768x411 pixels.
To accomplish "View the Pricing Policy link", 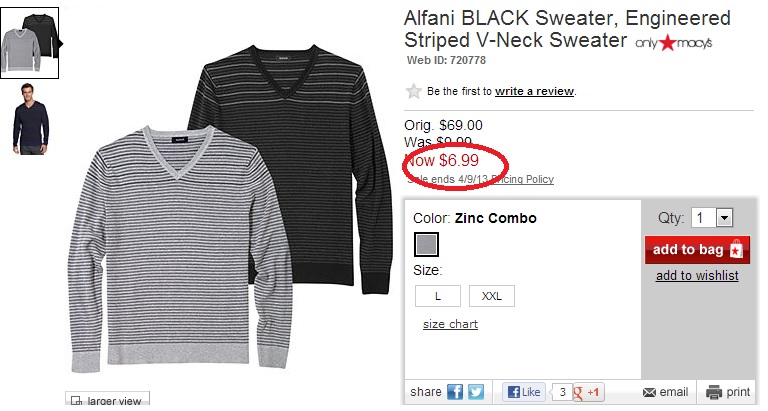I will pyautogui.click(x=523, y=179).
